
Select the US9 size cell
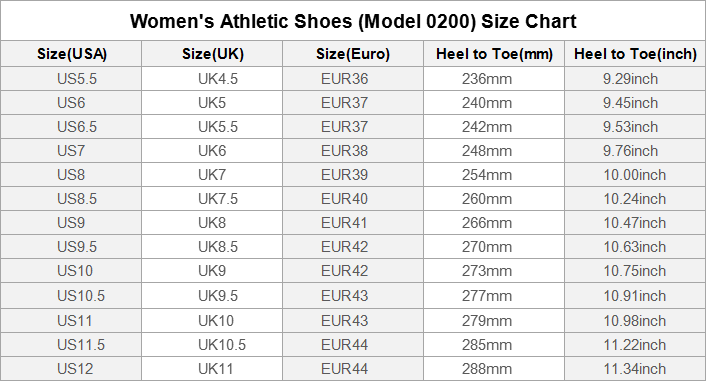pyautogui.click(x=72, y=222)
